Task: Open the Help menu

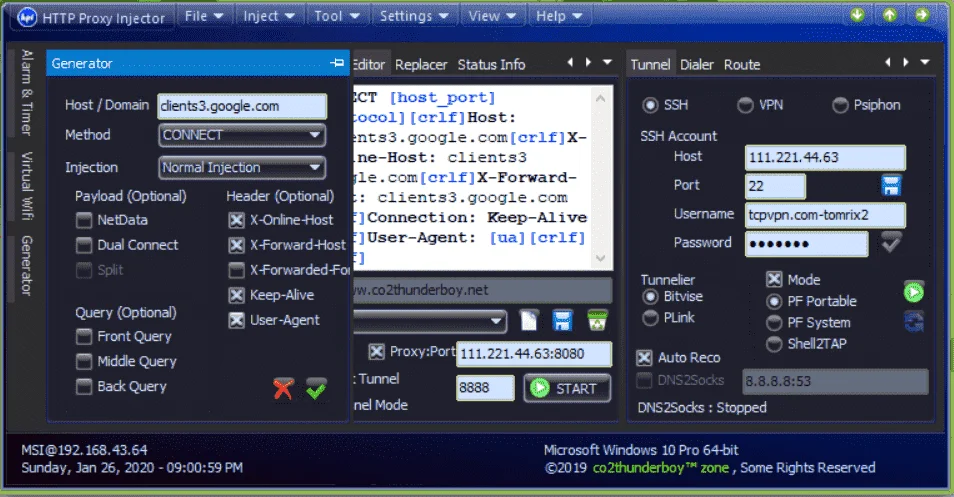Action: tap(559, 16)
